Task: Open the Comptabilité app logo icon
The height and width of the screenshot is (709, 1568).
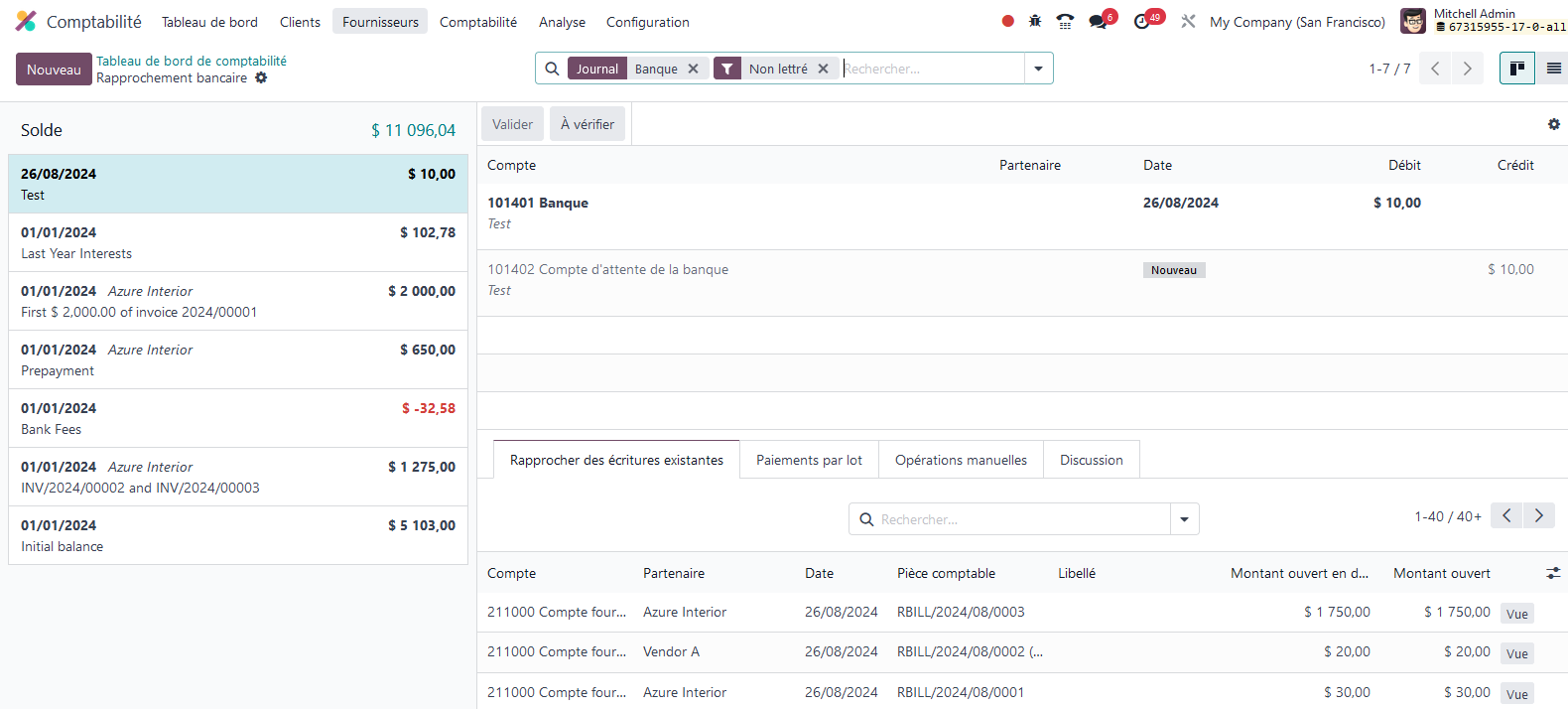Action: [x=26, y=21]
